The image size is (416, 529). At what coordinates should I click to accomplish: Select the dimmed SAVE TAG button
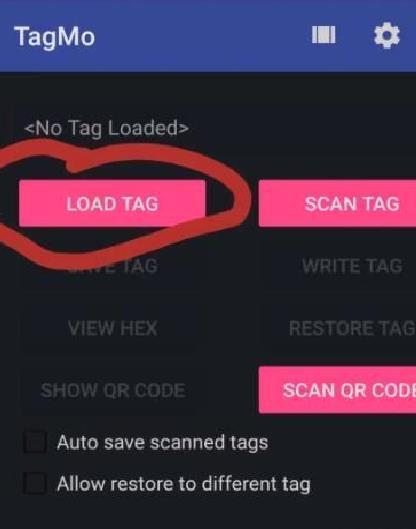(112, 266)
